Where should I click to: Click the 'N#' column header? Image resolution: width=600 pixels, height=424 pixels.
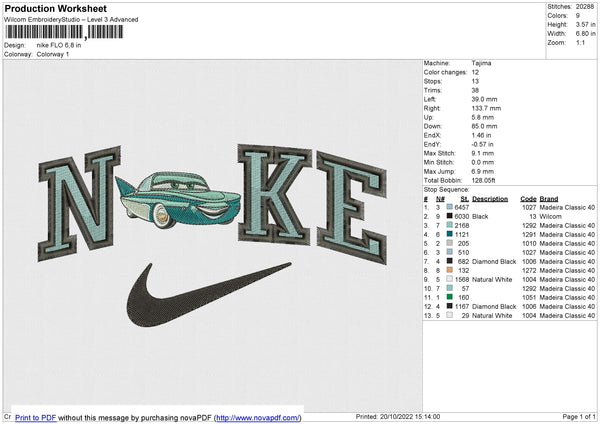pyautogui.click(x=440, y=199)
